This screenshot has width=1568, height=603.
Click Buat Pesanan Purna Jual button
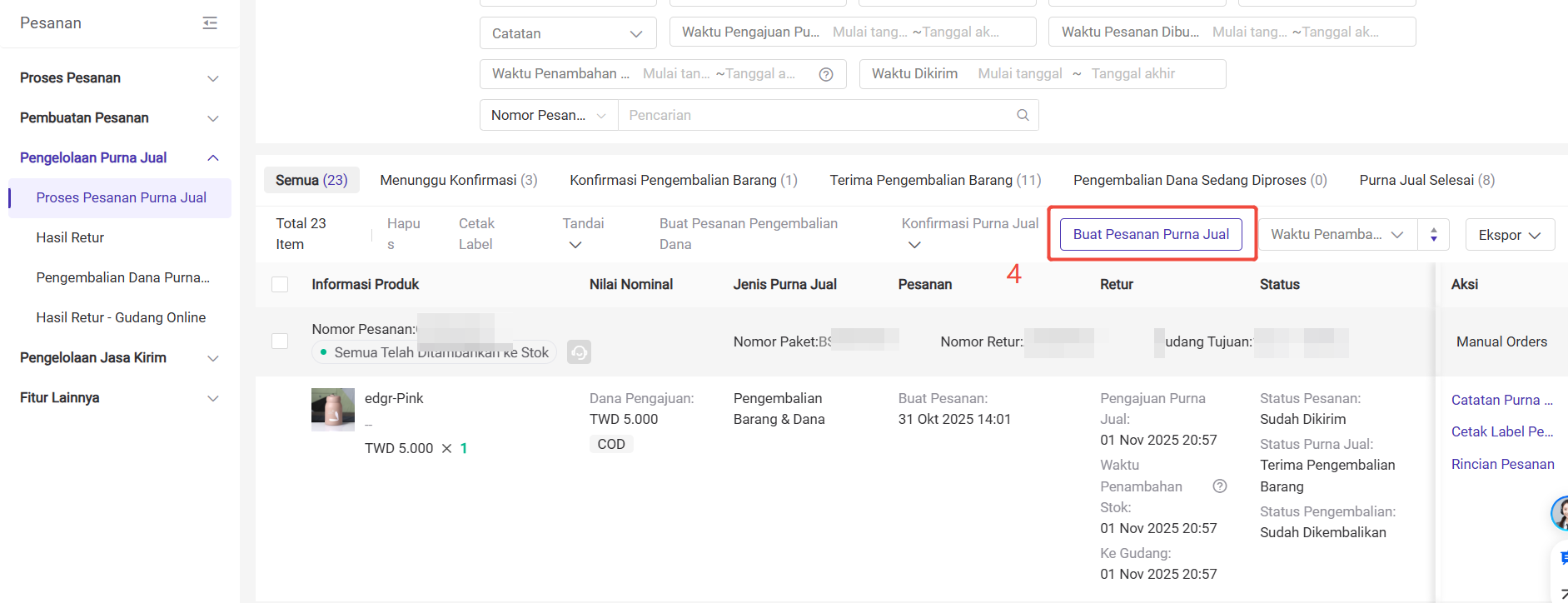1151,234
